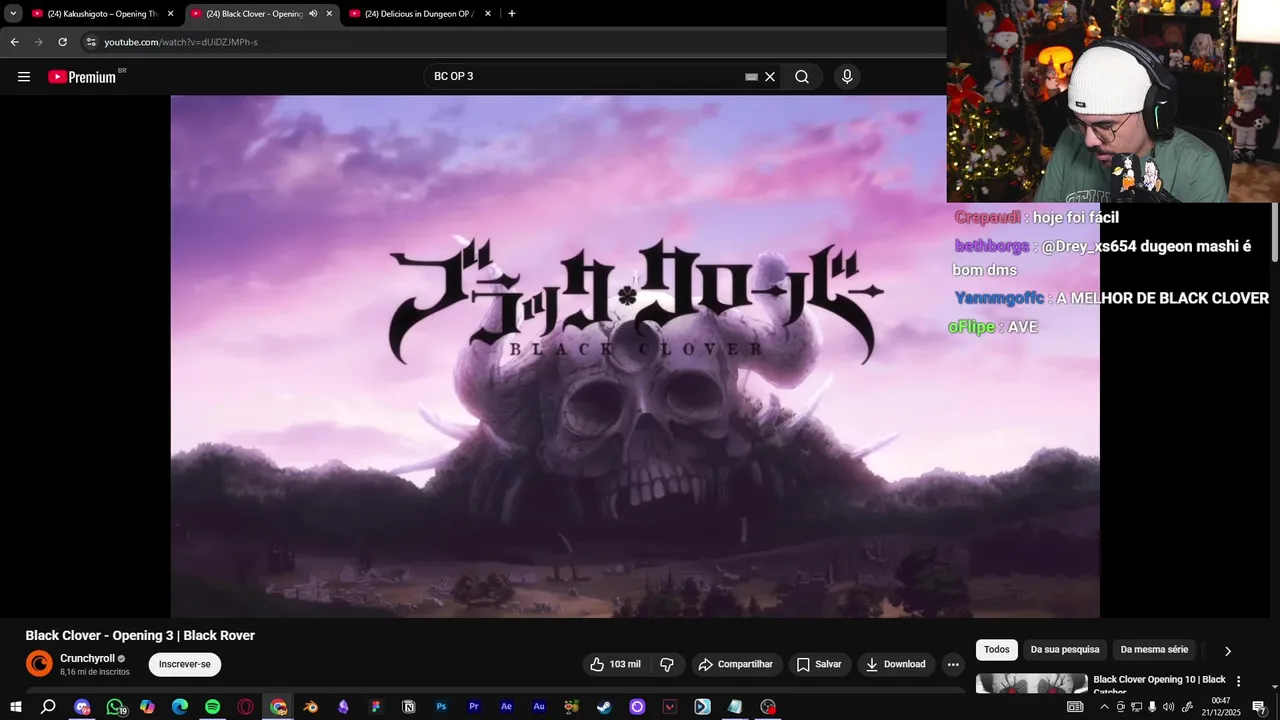Click the video title Black Clover - Opening 3
This screenshot has width=1280, height=720.
[x=140, y=635]
